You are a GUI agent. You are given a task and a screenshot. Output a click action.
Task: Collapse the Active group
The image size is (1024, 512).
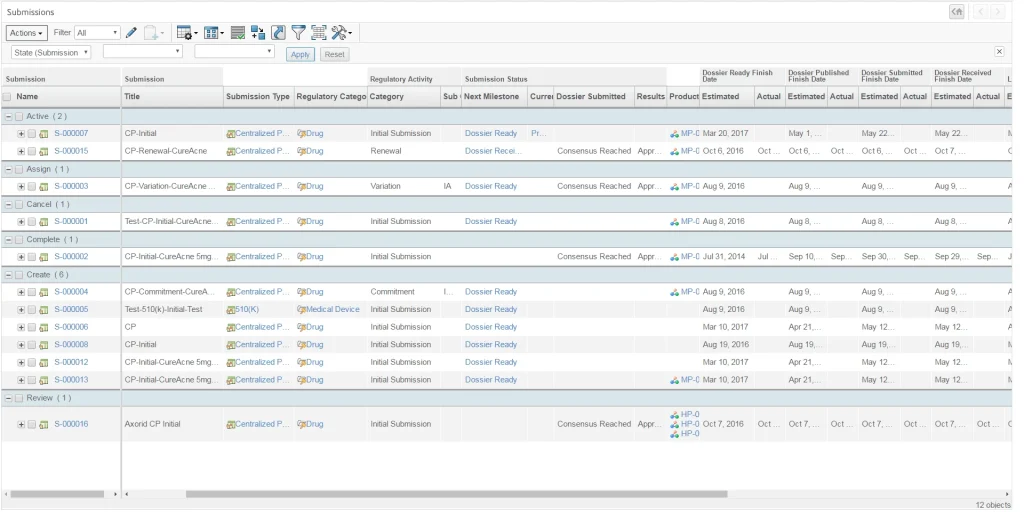click(8, 116)
